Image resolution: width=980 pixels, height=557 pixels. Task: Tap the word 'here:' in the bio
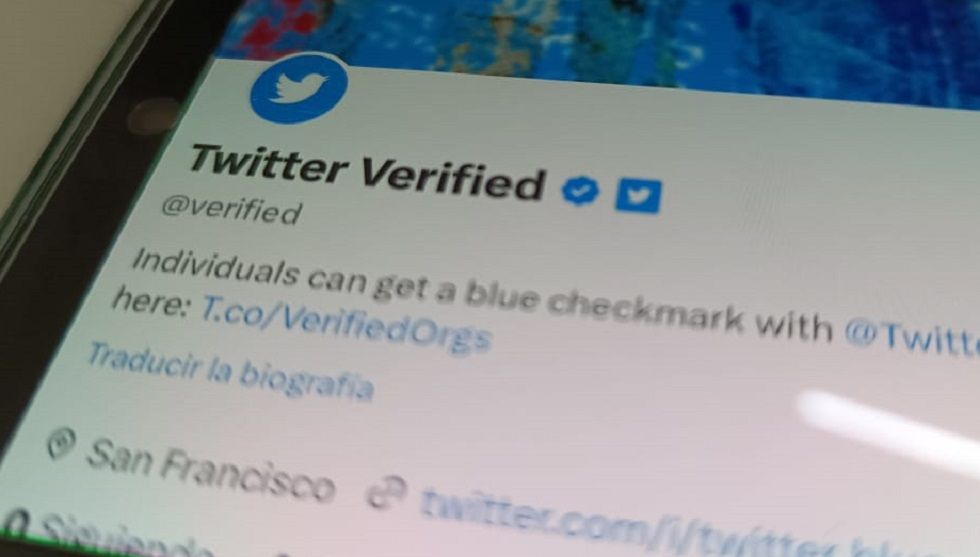151,299
